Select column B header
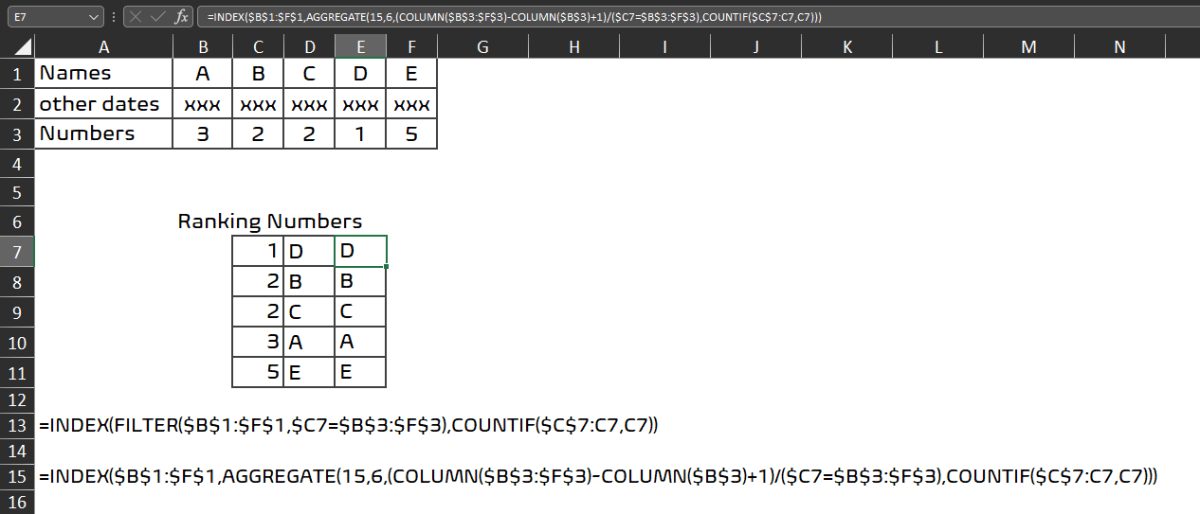 pyautogui.click(x=203, y=46)
